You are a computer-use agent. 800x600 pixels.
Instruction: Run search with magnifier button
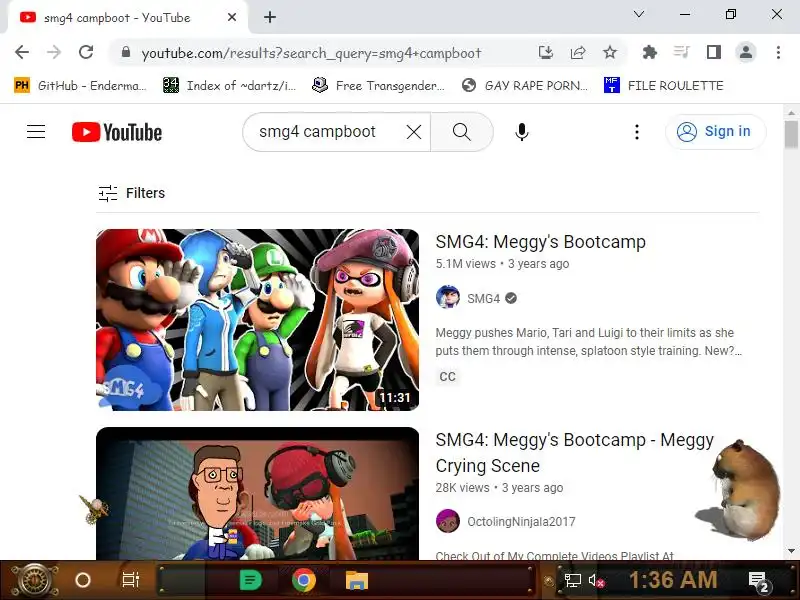(462, 132)
